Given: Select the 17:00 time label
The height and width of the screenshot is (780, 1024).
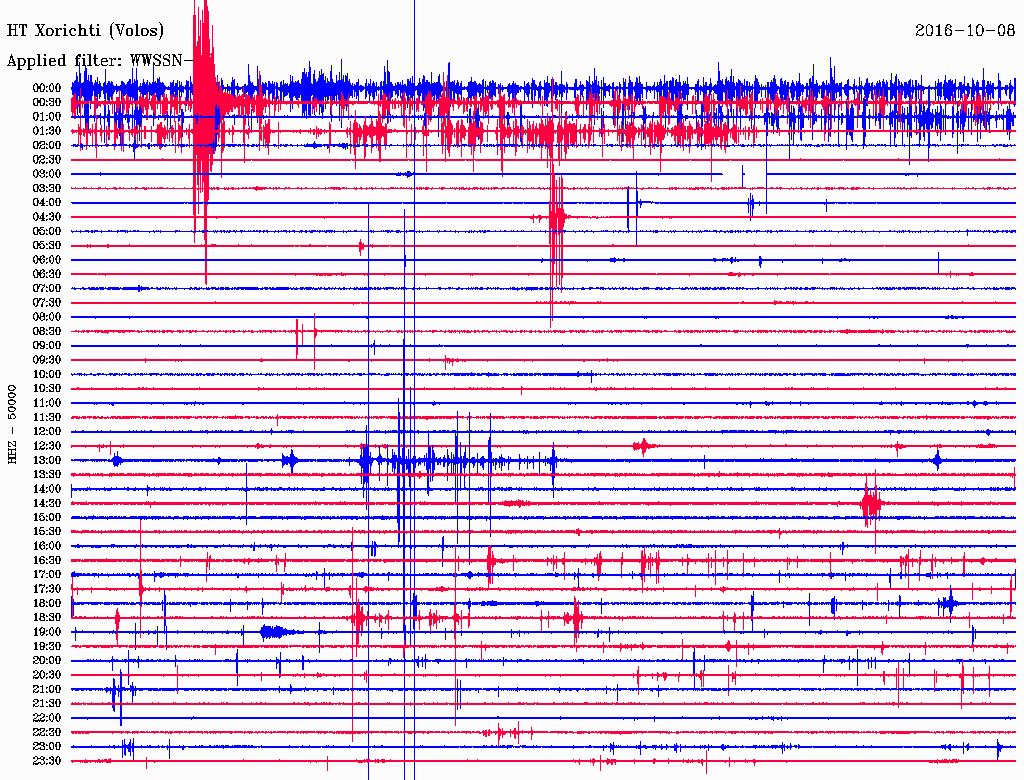Looking at the screenshot, I should 47,574.
